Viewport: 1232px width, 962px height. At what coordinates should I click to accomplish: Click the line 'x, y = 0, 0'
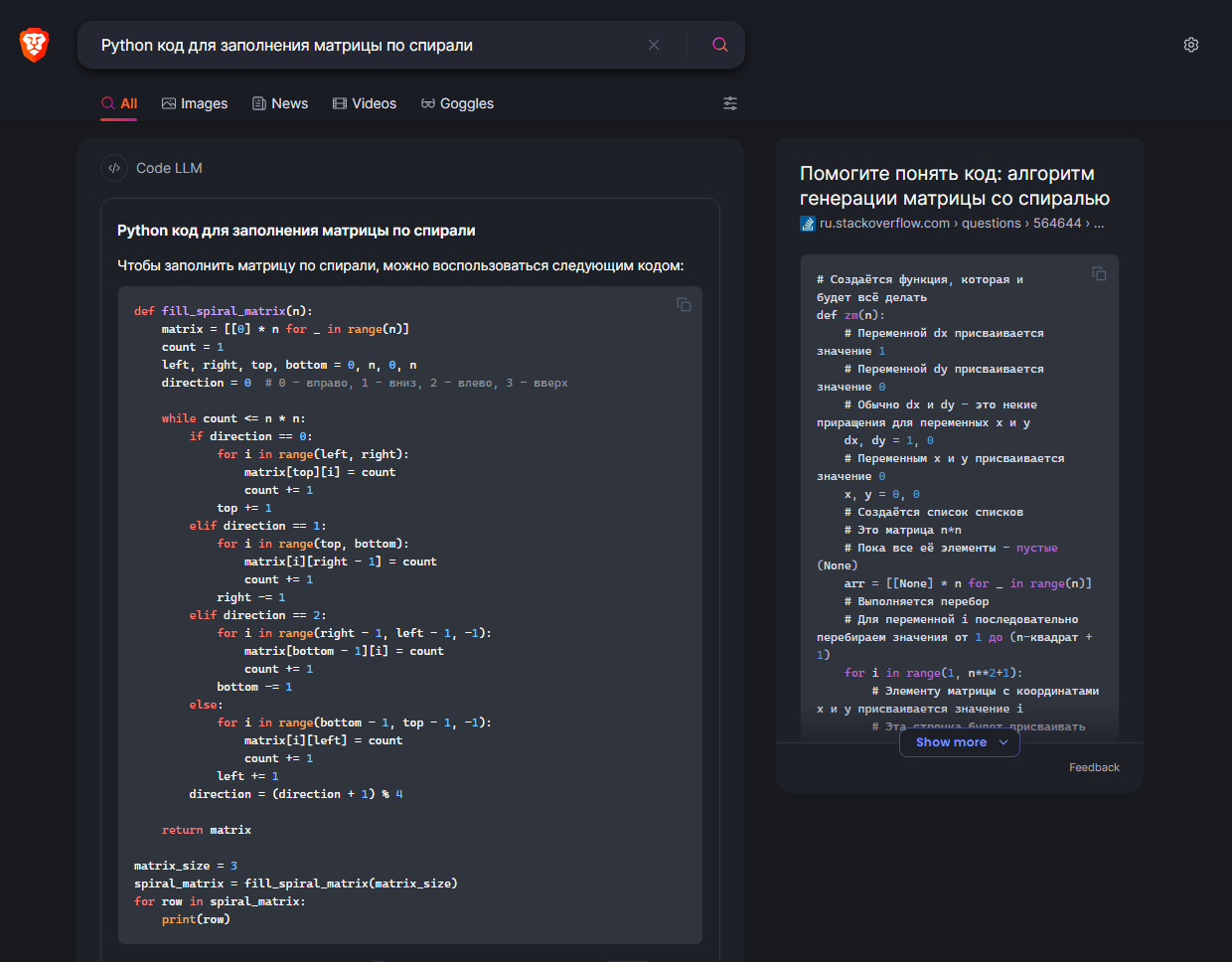(x=882, y=494)
